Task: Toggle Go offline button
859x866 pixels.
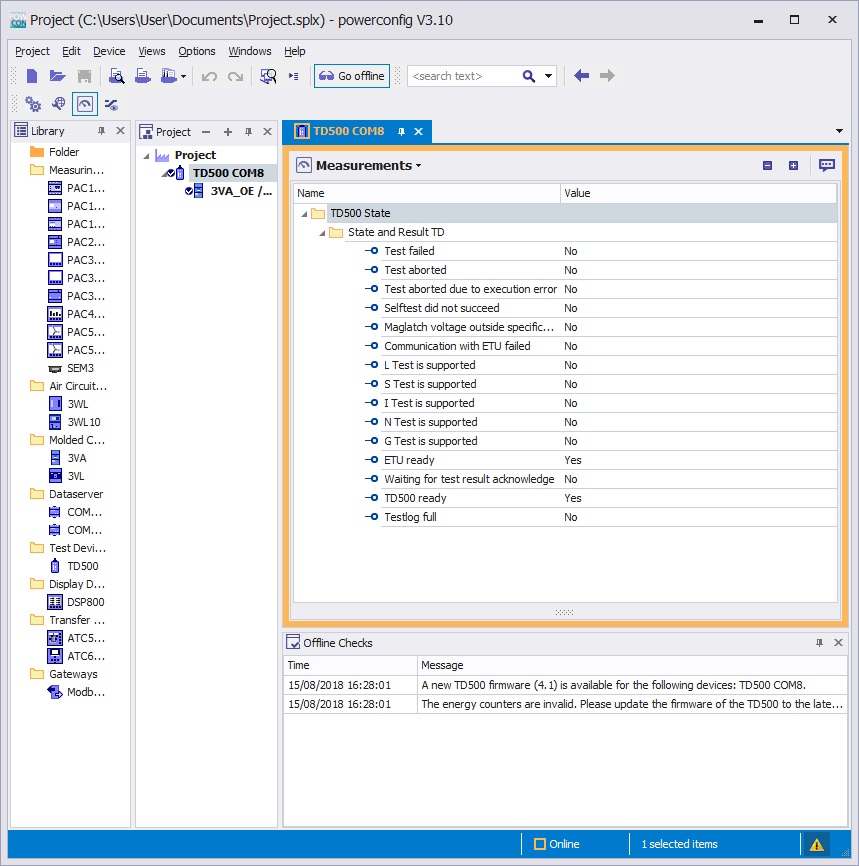Action: (x=352, y=76)
